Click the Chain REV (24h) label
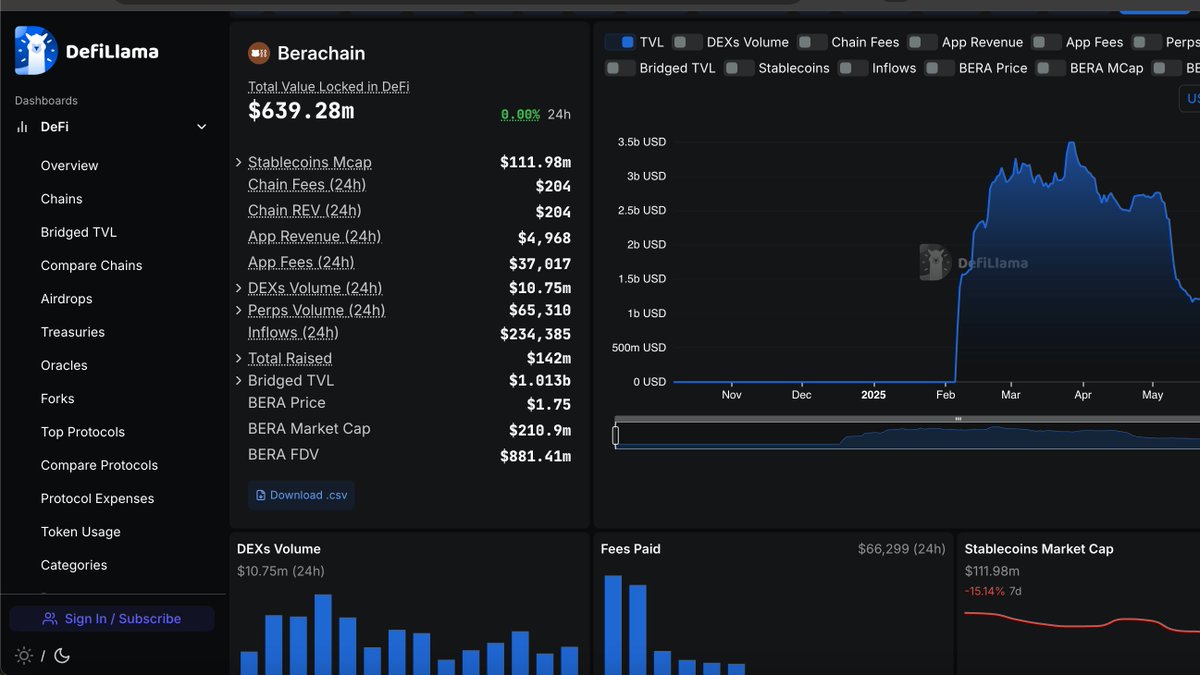1200x675 pixels. point(305,211)
